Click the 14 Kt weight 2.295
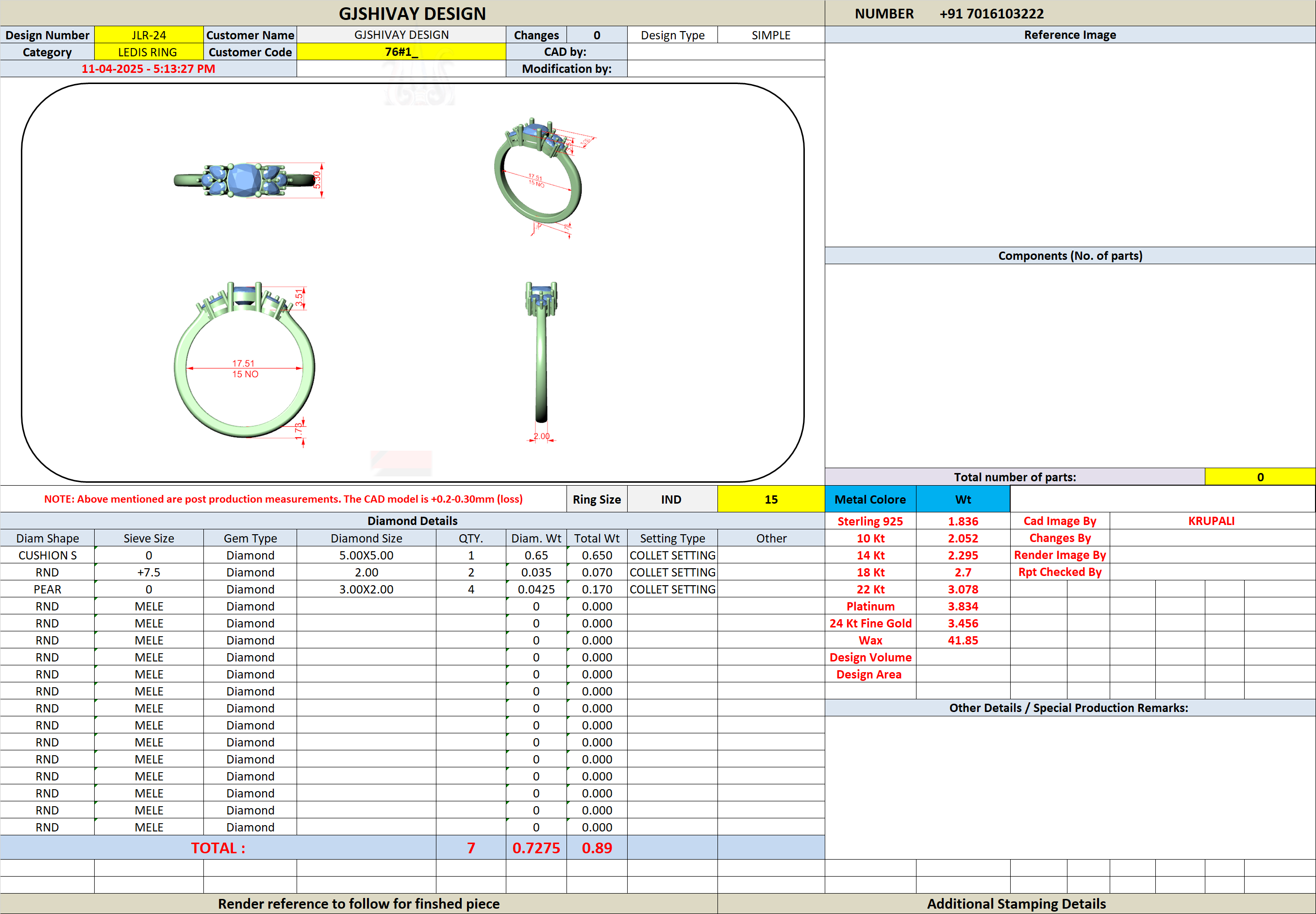 coord(964,556)
